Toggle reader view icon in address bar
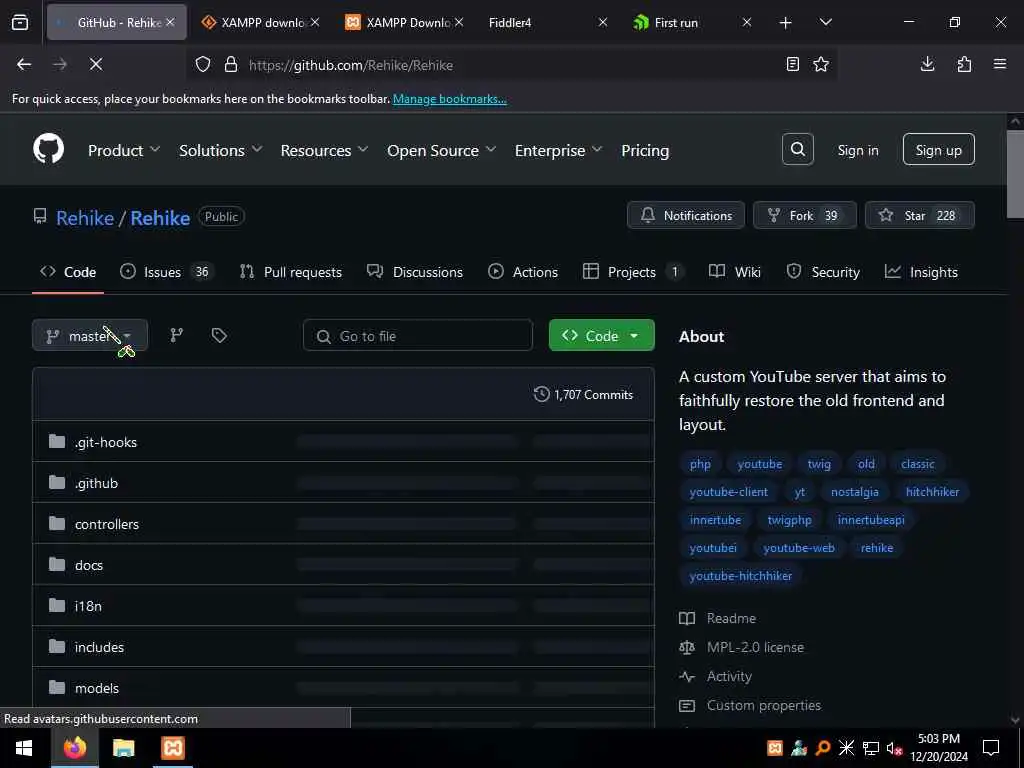The height and width of the screenshot is (768, 1024). (792, 64)
